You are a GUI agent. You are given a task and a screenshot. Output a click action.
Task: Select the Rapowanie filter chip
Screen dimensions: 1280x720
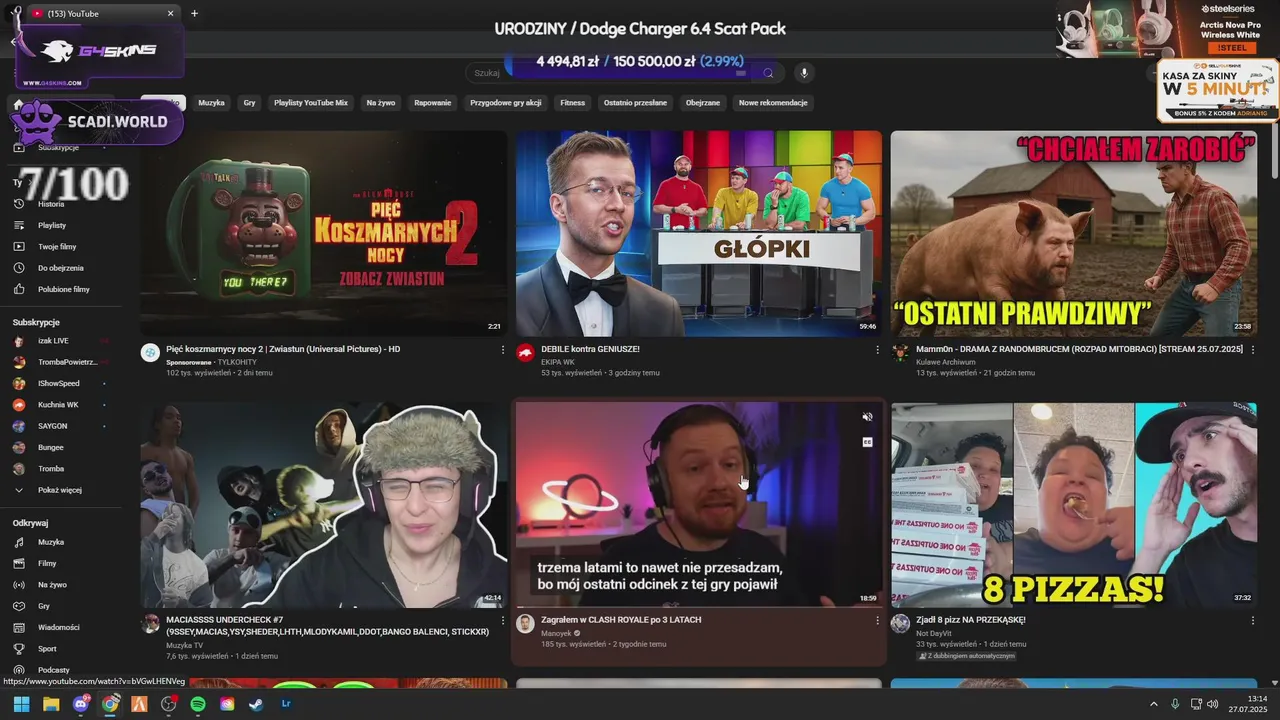433,103
